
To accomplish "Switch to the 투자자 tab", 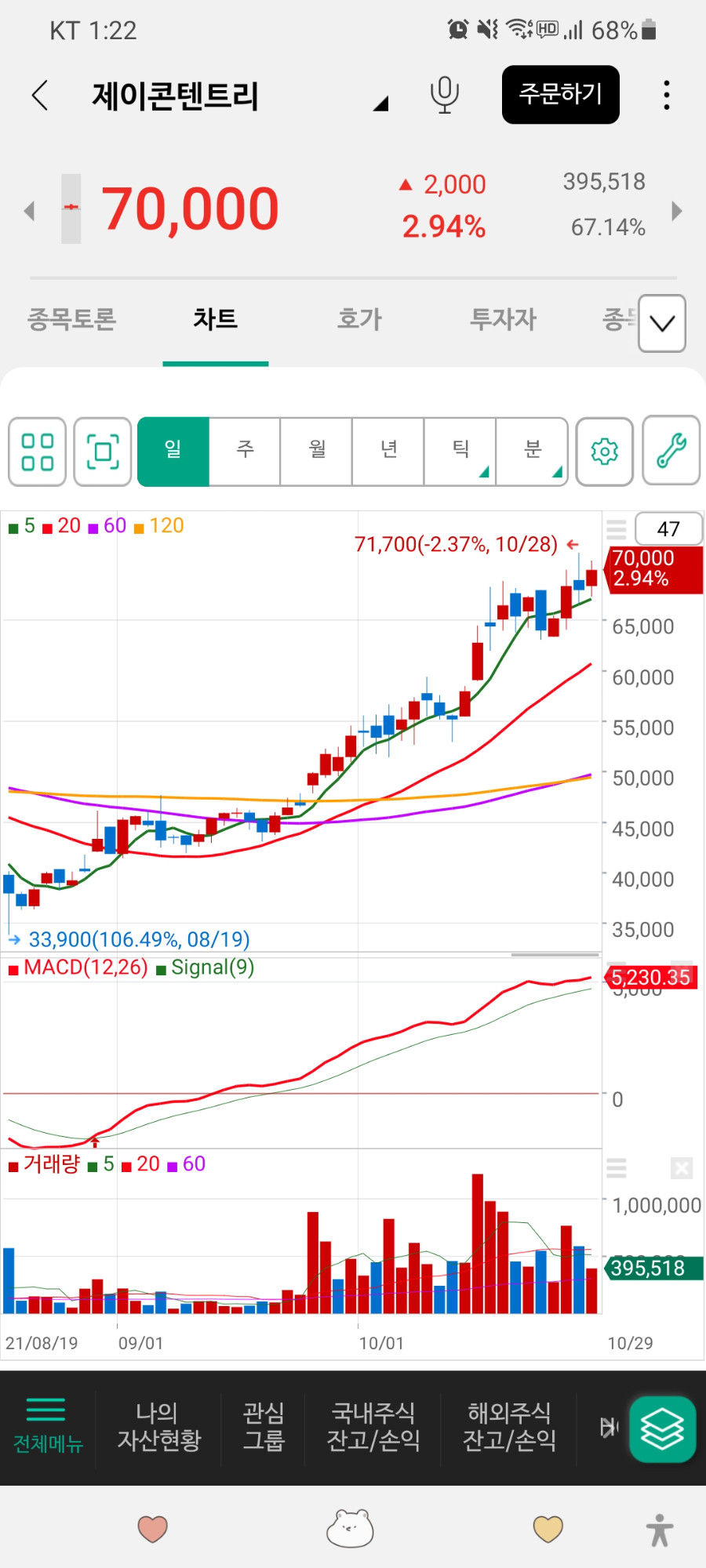I will [x=503, y=319].
